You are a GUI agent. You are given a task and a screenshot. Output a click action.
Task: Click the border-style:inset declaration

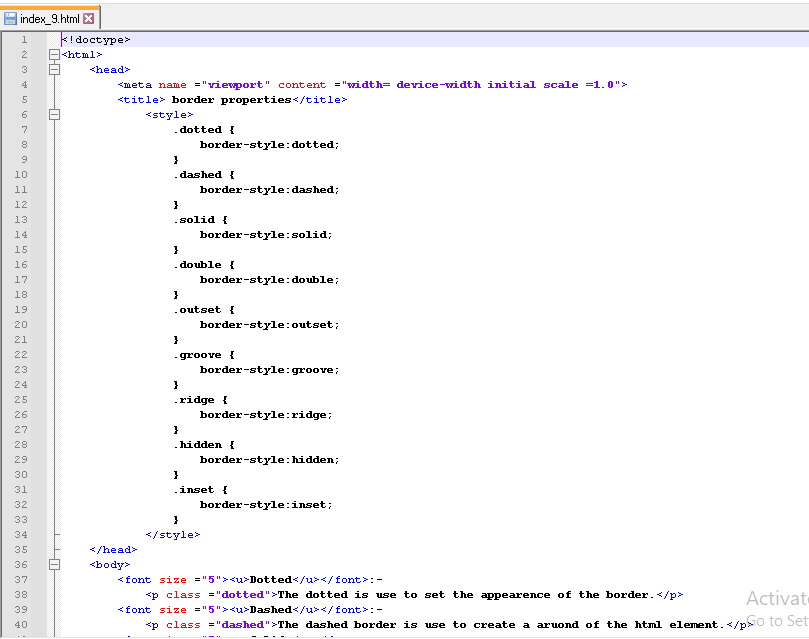(265, 505)
